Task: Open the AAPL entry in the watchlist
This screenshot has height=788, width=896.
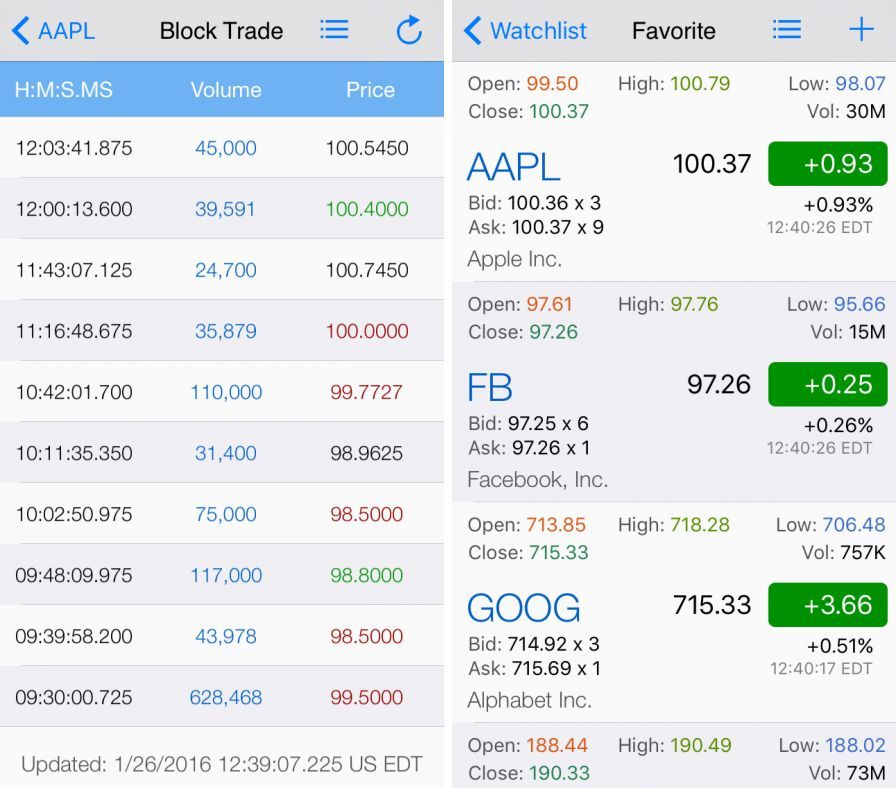Action: pos(514,167)
